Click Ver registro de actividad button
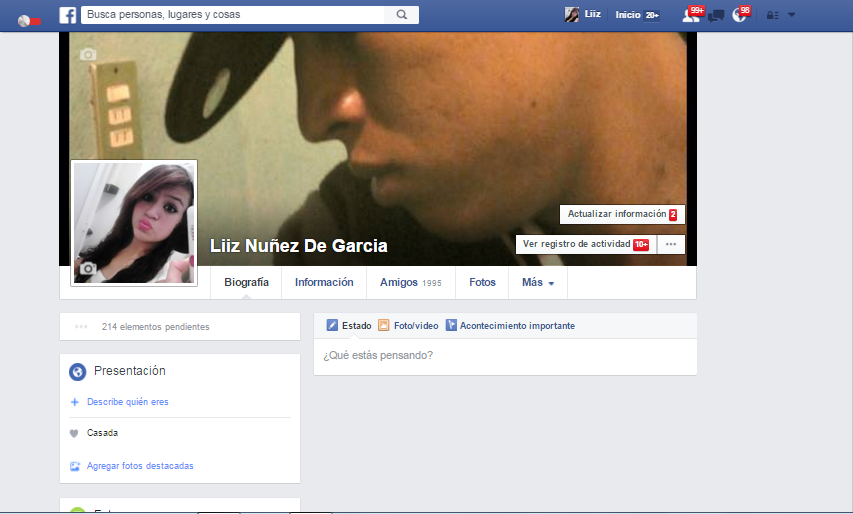The width and height of the screenshot is (853, 514). [x=586, y=244]
